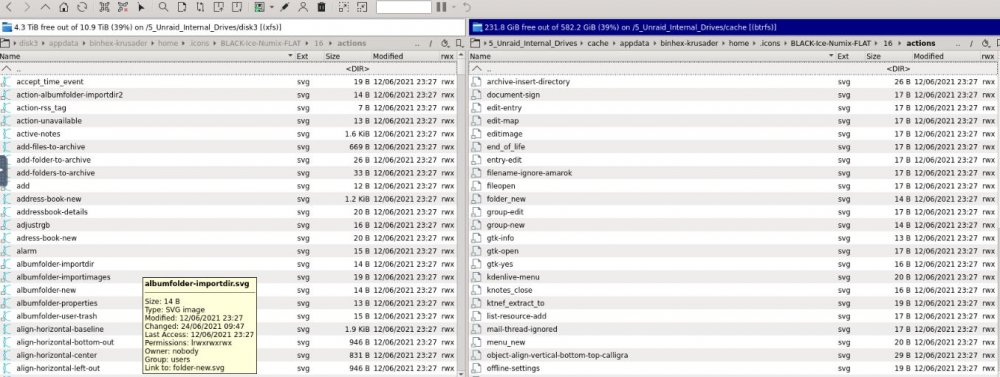This screenshot has height=377, width=1000.
Task: Click left panel vertical scrollbar
Action: (x=462, y=217)
